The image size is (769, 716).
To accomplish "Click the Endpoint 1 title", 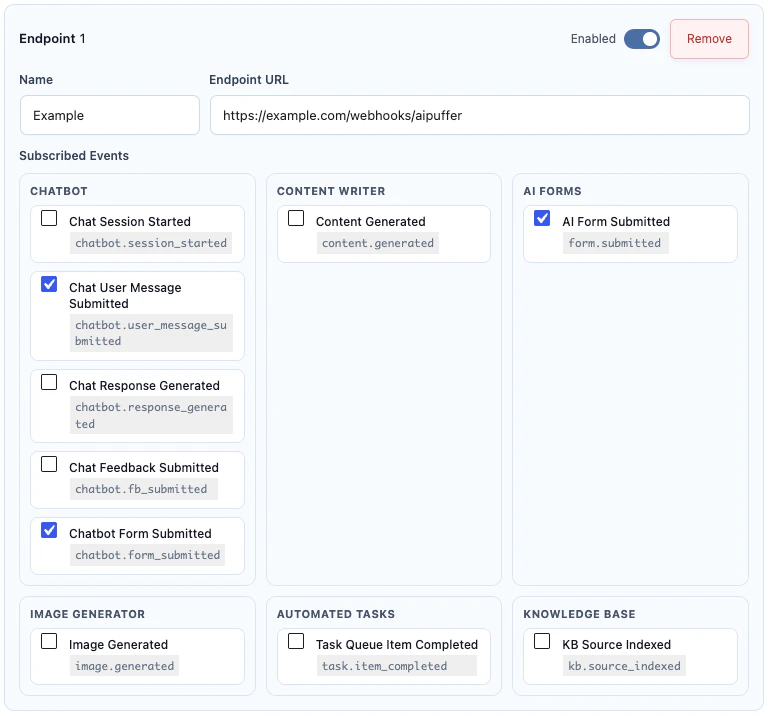I will pos(52,39).
